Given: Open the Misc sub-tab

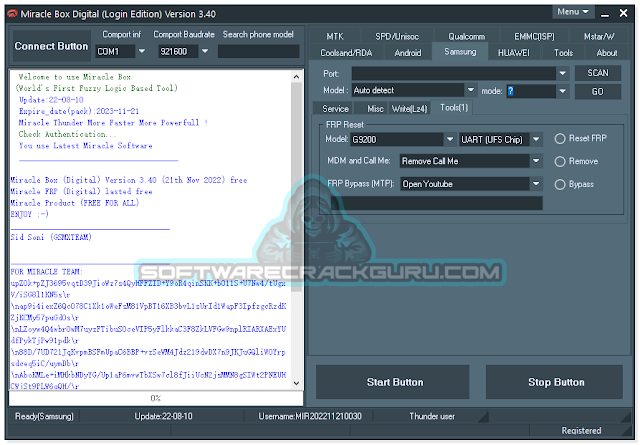Looking at the screenshot, I should click(375, 109).
